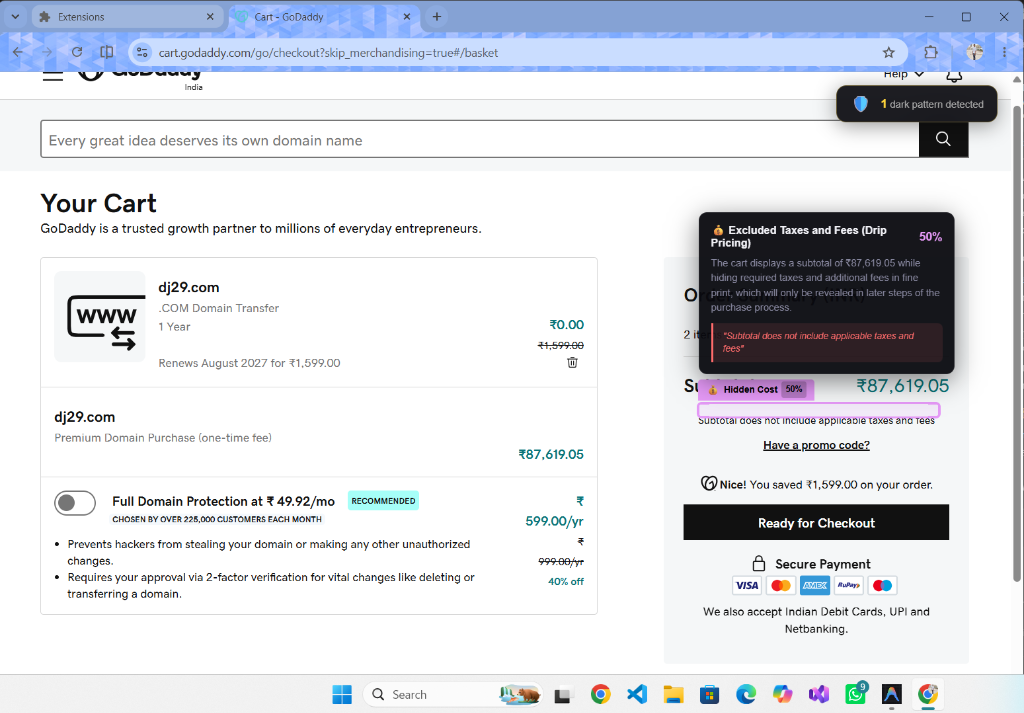Open File Explorer from taskbar
The width and height of the screenshot is (1024, 713).
click(x=673, y=694)
